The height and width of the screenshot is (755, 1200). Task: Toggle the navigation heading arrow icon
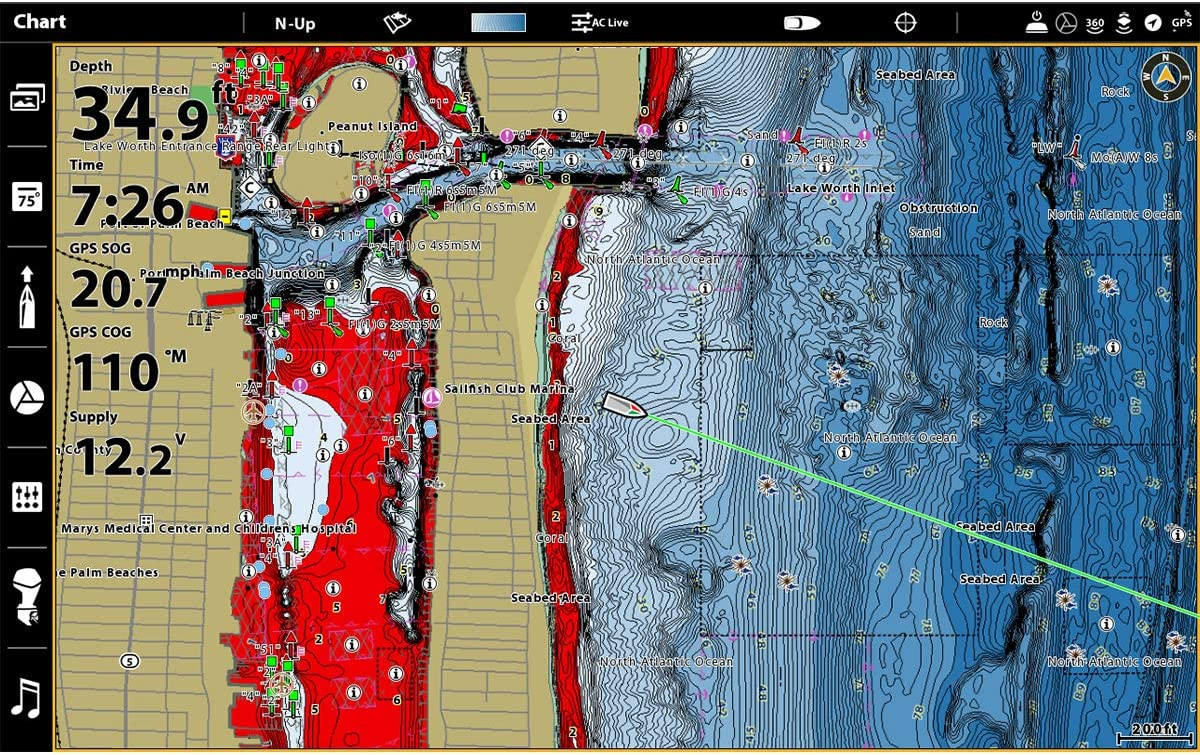click(x=1155, y=21)
